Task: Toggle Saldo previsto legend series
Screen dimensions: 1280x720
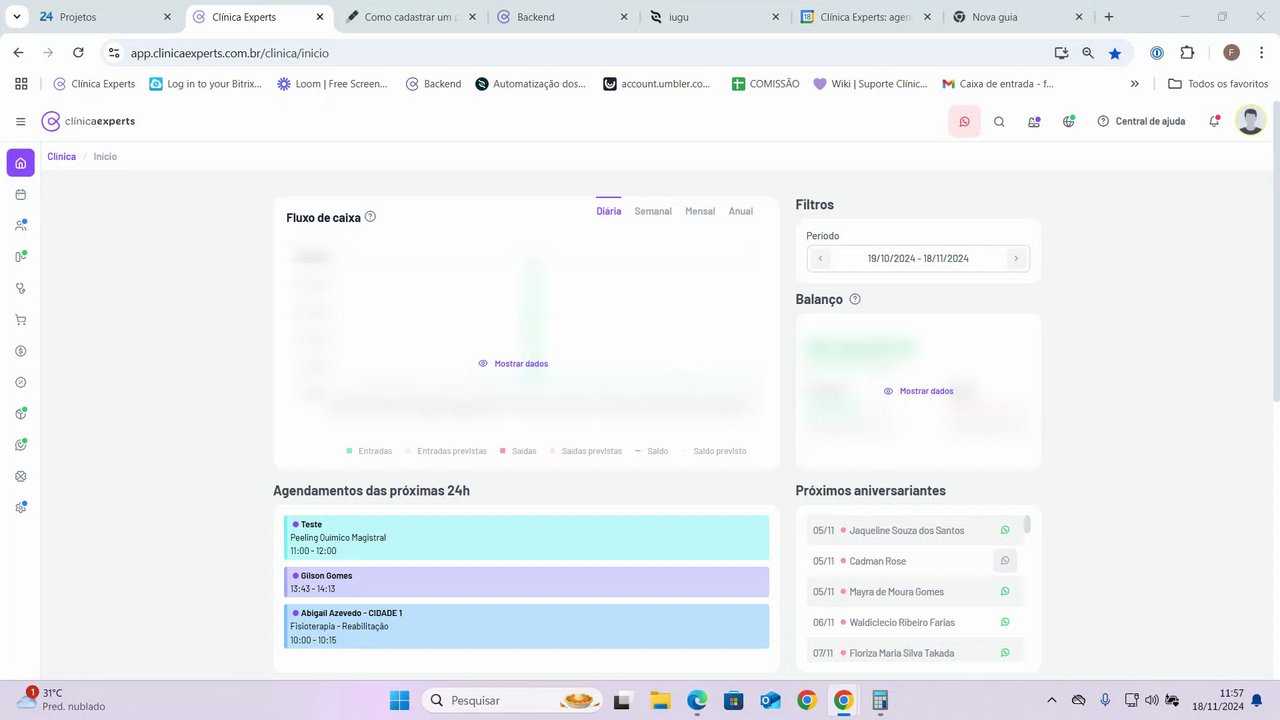Action: point(714,451)
